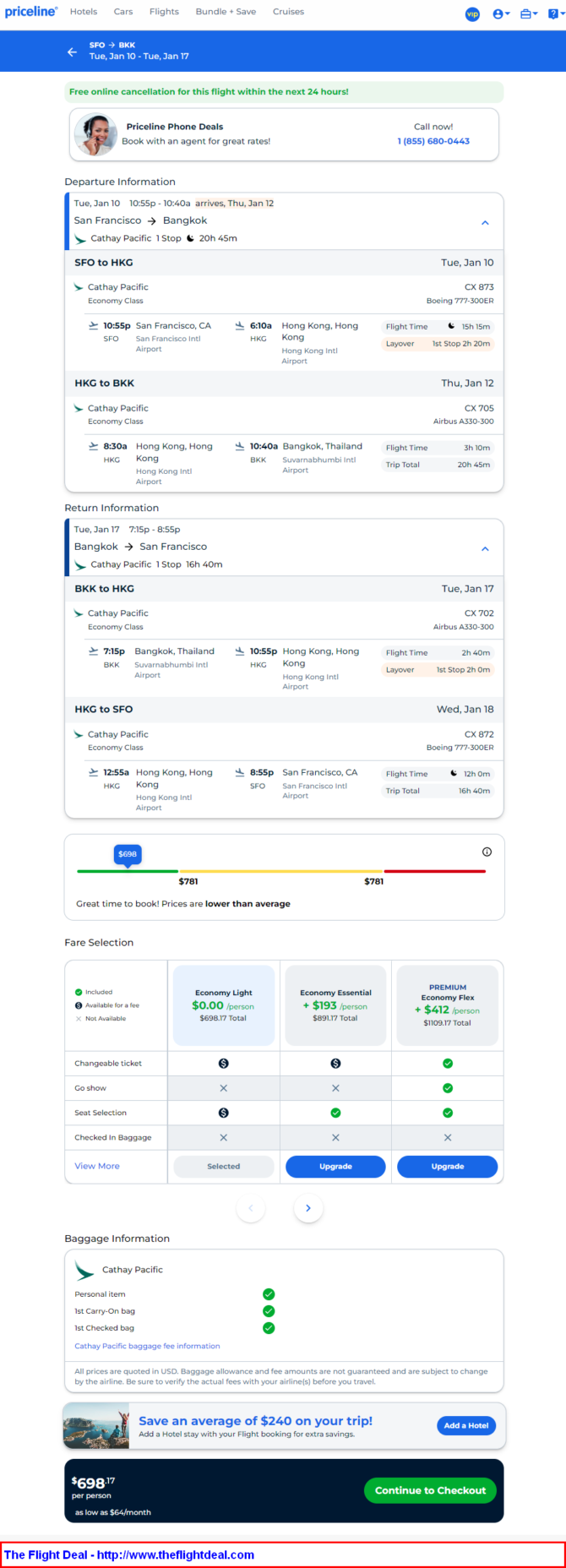Click the Selected button for Economy Light

[x=224, y=1166]
